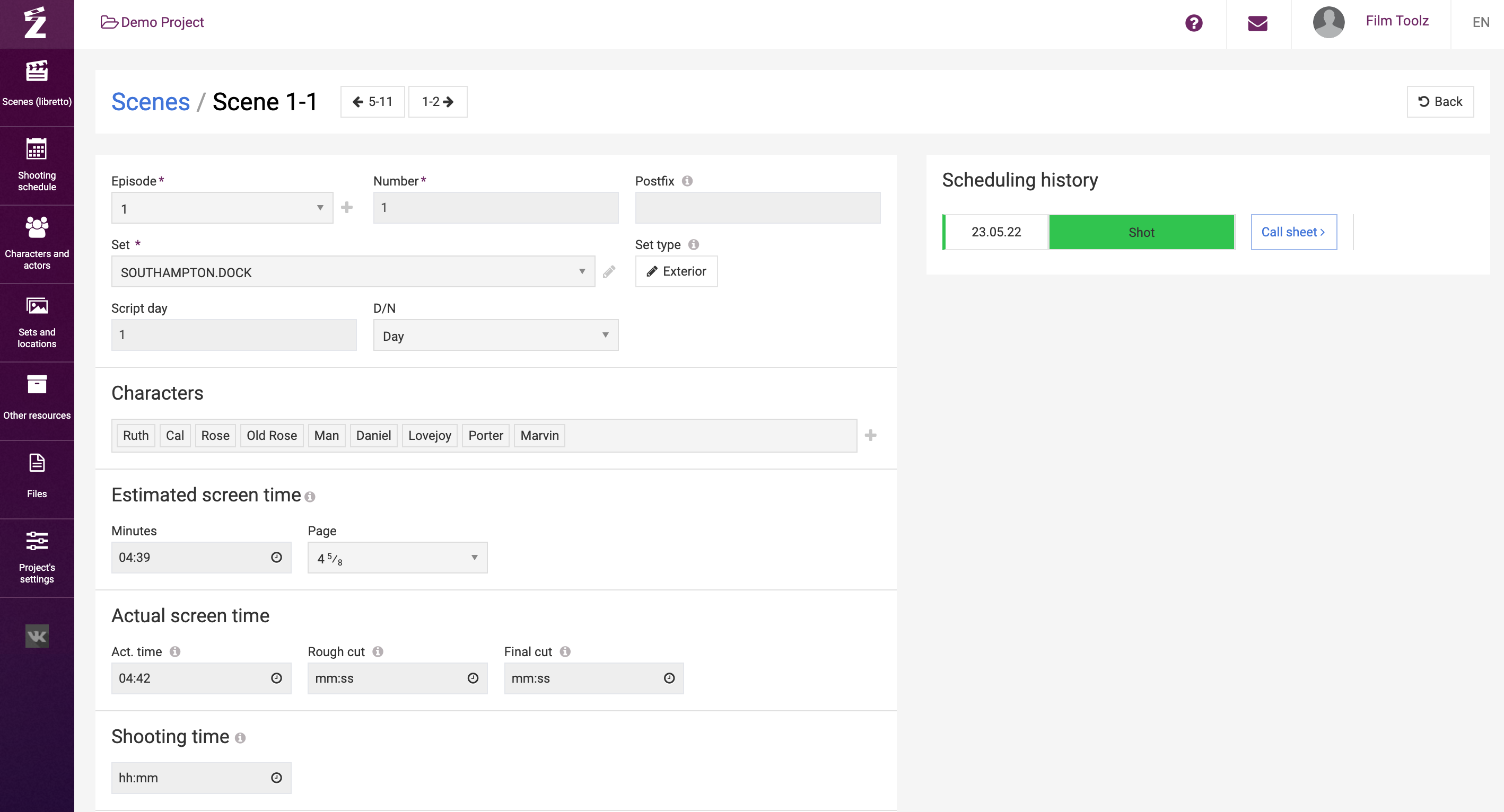The height and width of the screenshot is (812, 1504).
Task: Click the clock icon in the Minutes field
Action: pyautogui.click(x=276, y=557)
